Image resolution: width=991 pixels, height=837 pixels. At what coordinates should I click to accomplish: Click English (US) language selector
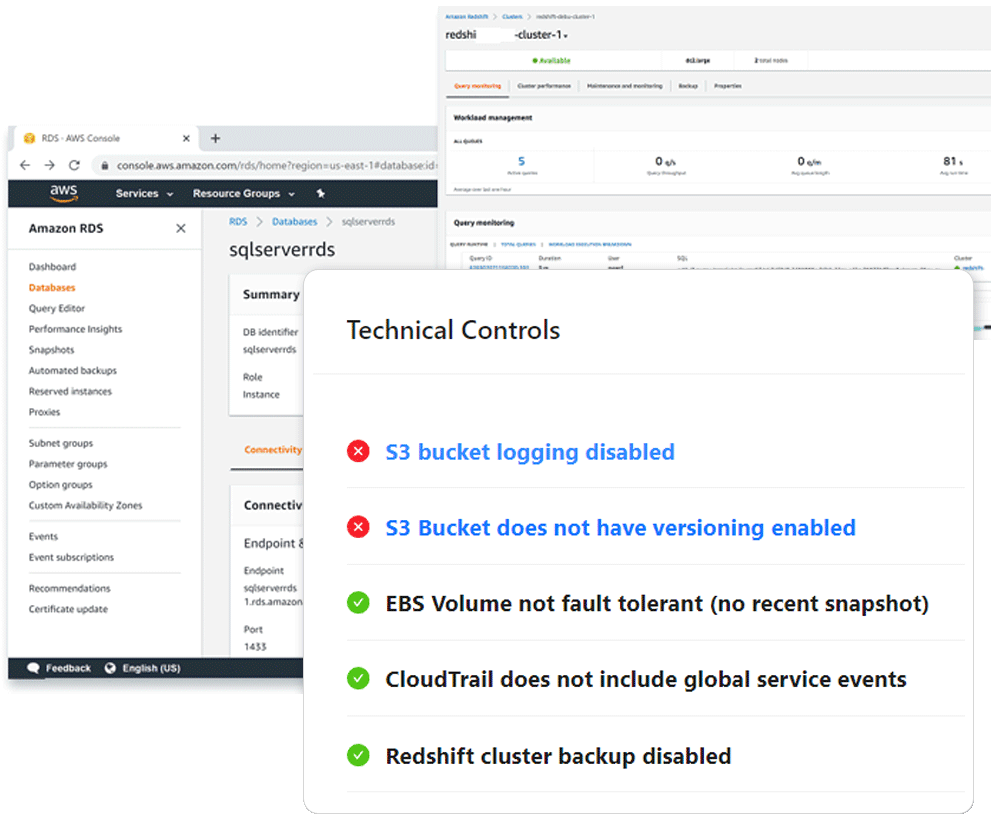[x=142, y=668]
